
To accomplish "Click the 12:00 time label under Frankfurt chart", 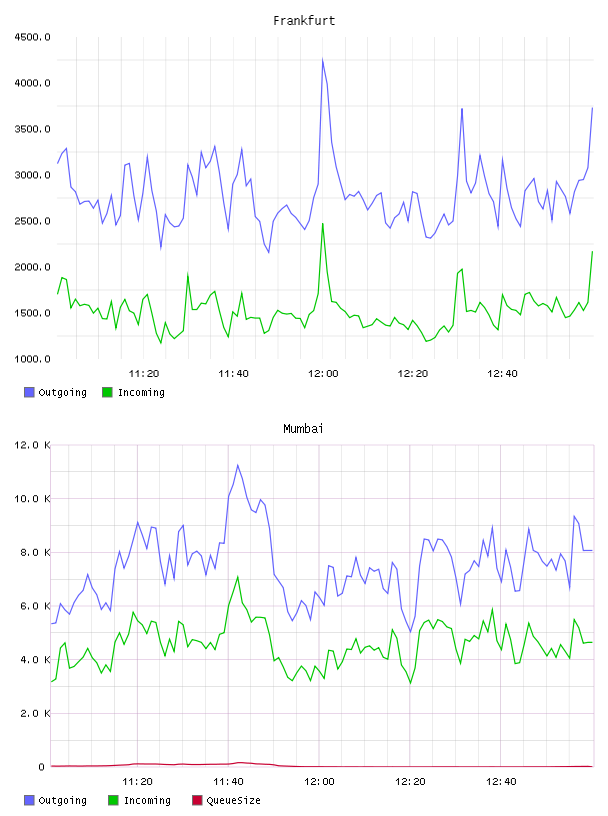I will 323,374.
